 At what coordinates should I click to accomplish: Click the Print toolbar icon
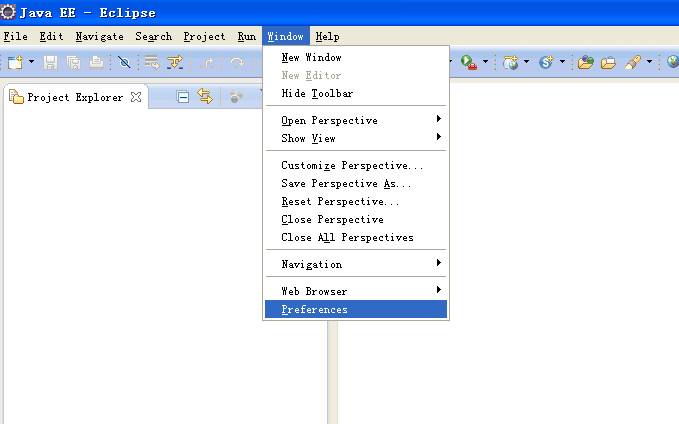(96, 62)
